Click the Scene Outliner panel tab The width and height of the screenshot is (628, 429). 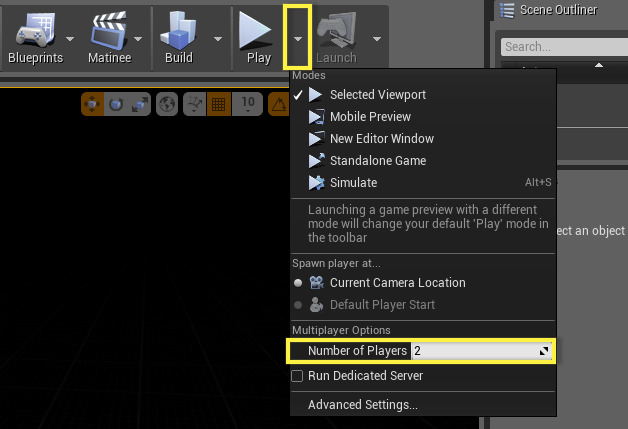pos(558,10)
